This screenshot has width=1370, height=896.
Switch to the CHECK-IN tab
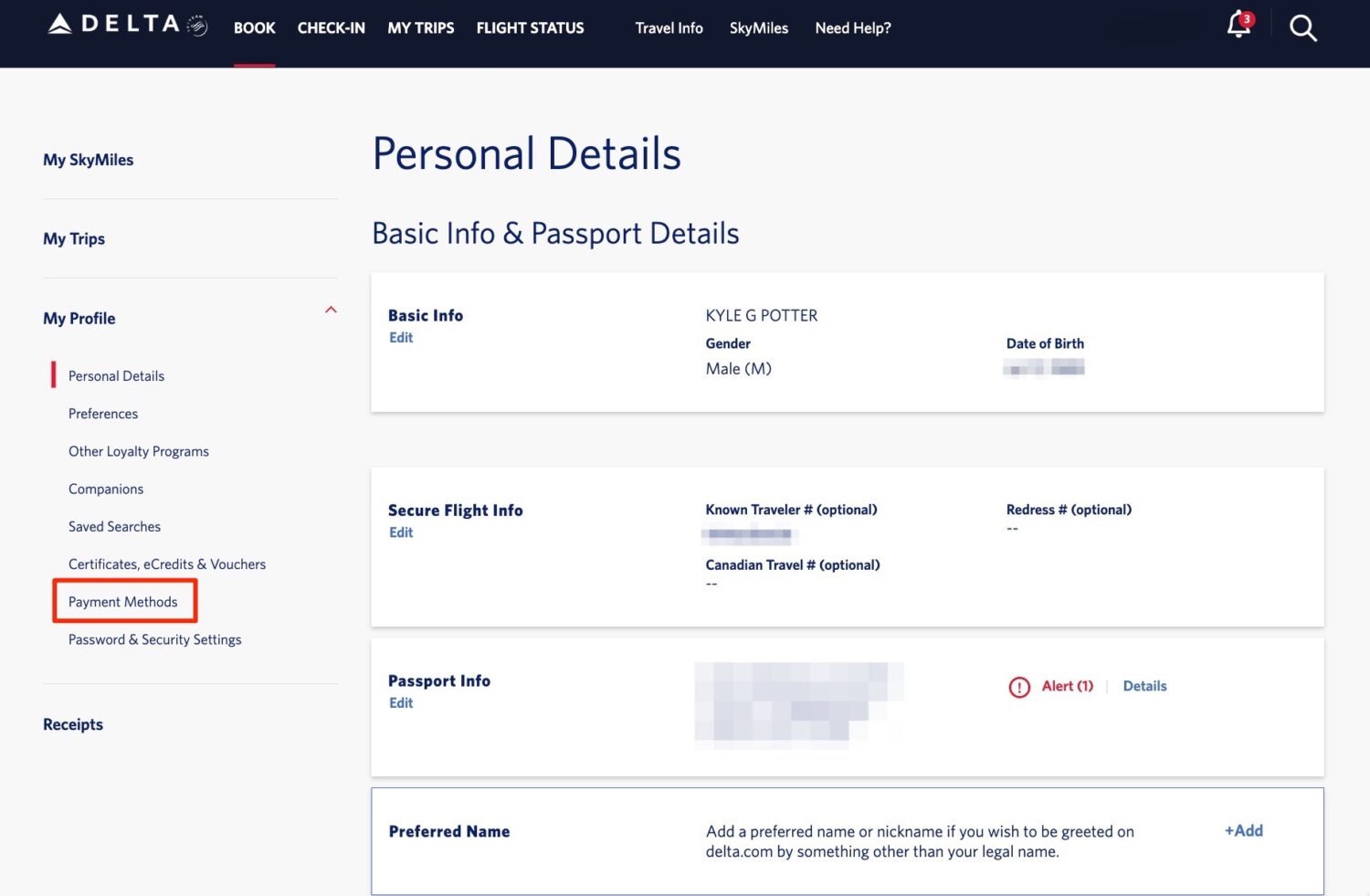[331, 28]
